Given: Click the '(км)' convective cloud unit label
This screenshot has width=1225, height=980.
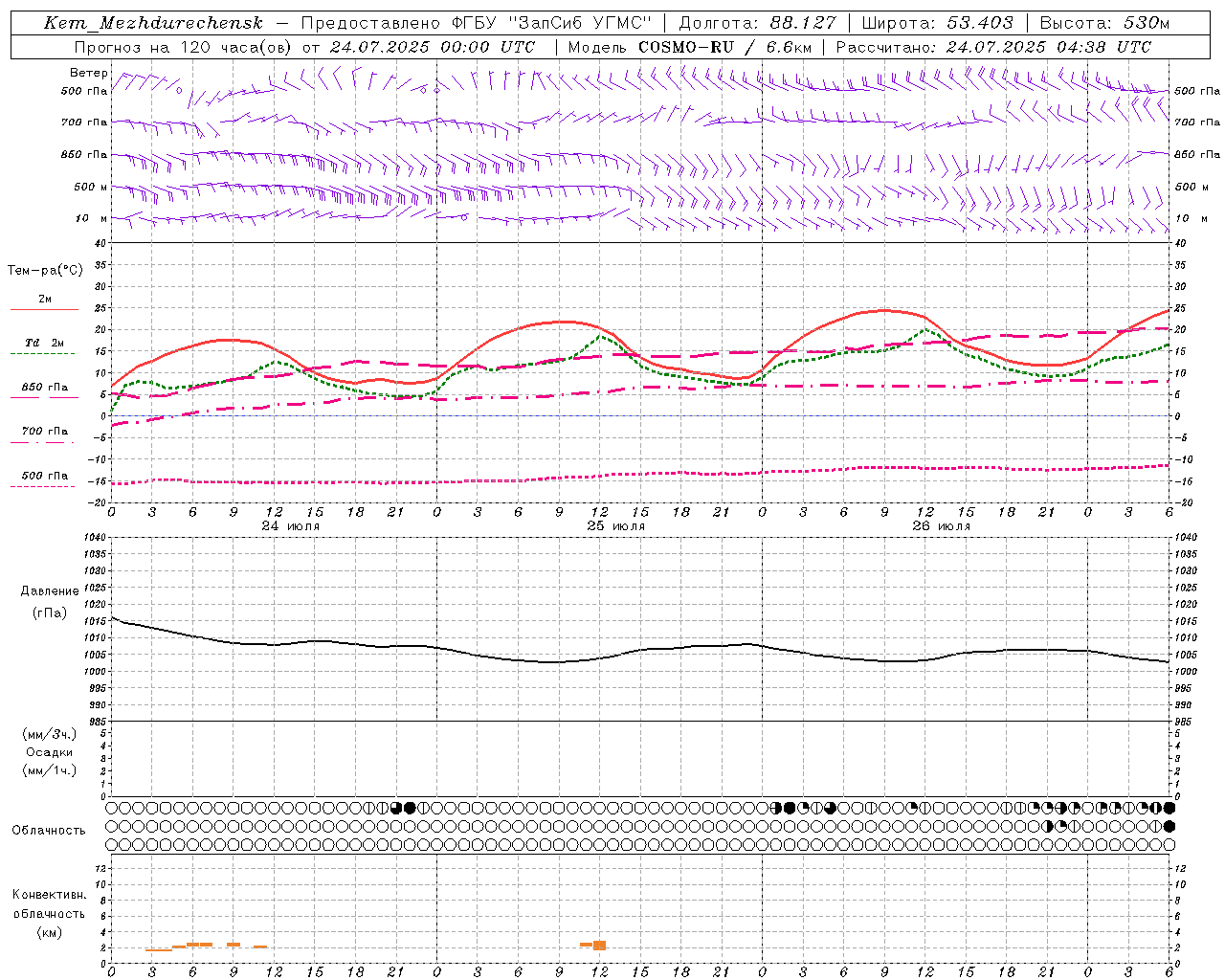Looking at the screenshot, I should pyautogui.click(x=50, y=932).
